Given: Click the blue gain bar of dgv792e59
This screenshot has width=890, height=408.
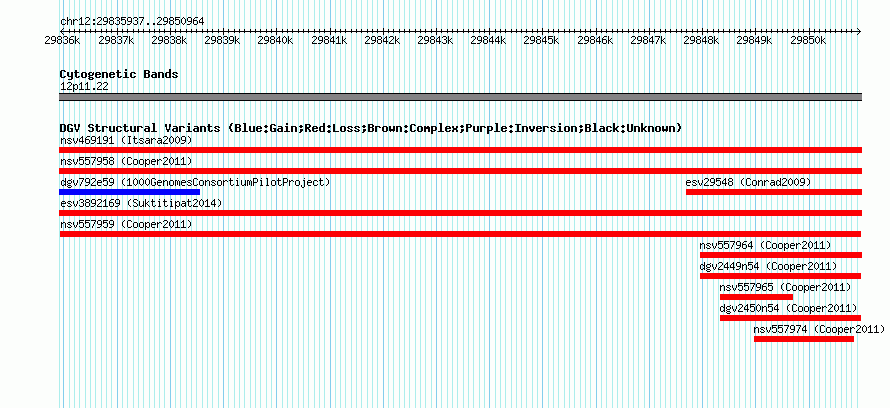Looking at the screenshot, I should [129, 192].
